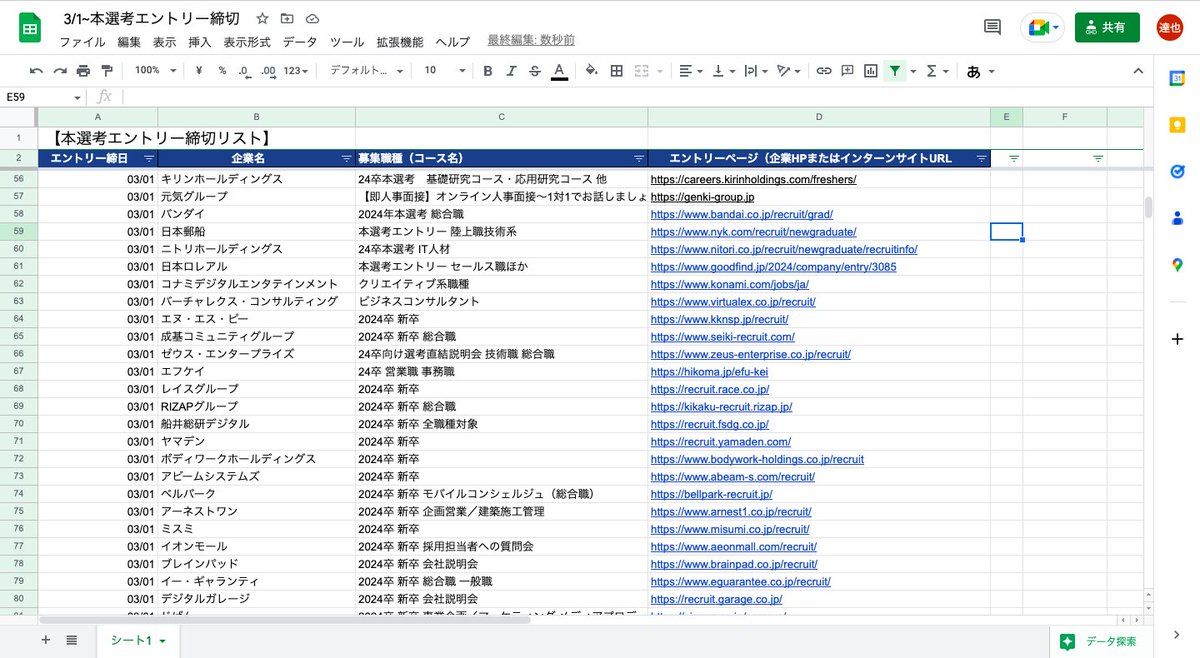1200x658 pixels.
Task: Check cloud save status icon
Action: point(312,19)
